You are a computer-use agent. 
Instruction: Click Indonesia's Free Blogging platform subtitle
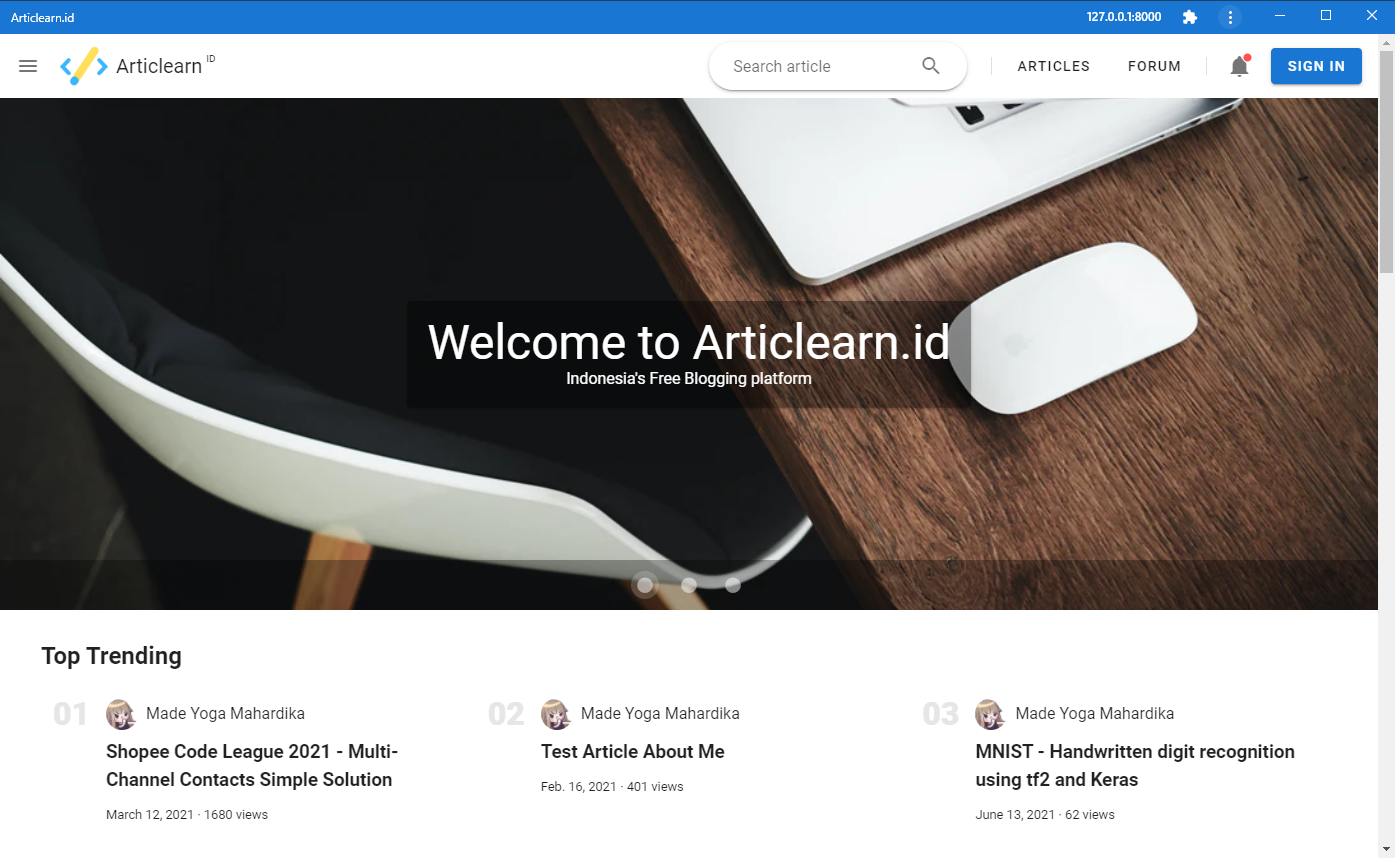tap(689, 379)
